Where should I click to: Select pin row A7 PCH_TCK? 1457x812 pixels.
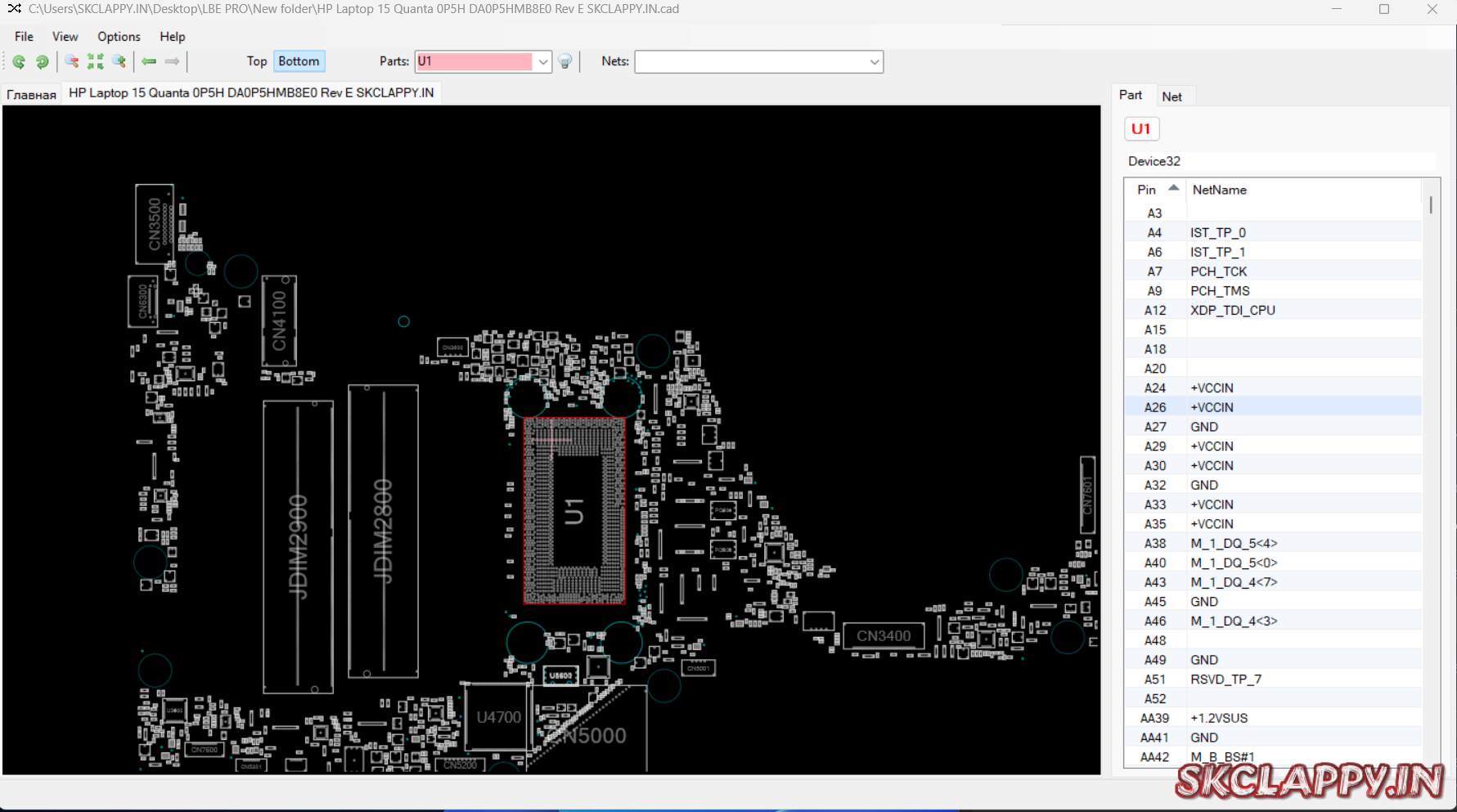pyautogui.click(x=1273, y=271)
